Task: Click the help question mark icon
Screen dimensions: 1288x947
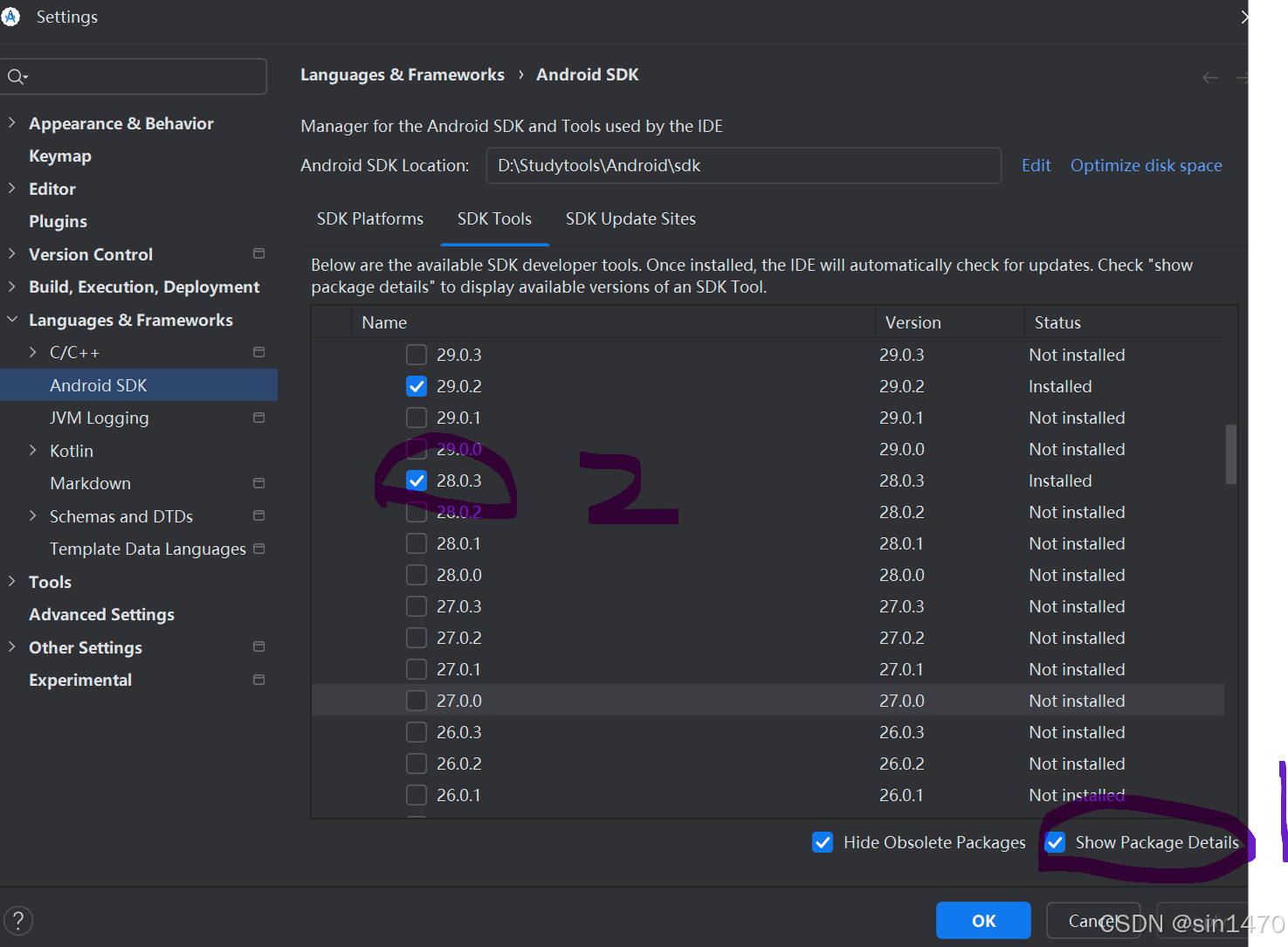Action: pyautogui.click(x=18, y=920)
